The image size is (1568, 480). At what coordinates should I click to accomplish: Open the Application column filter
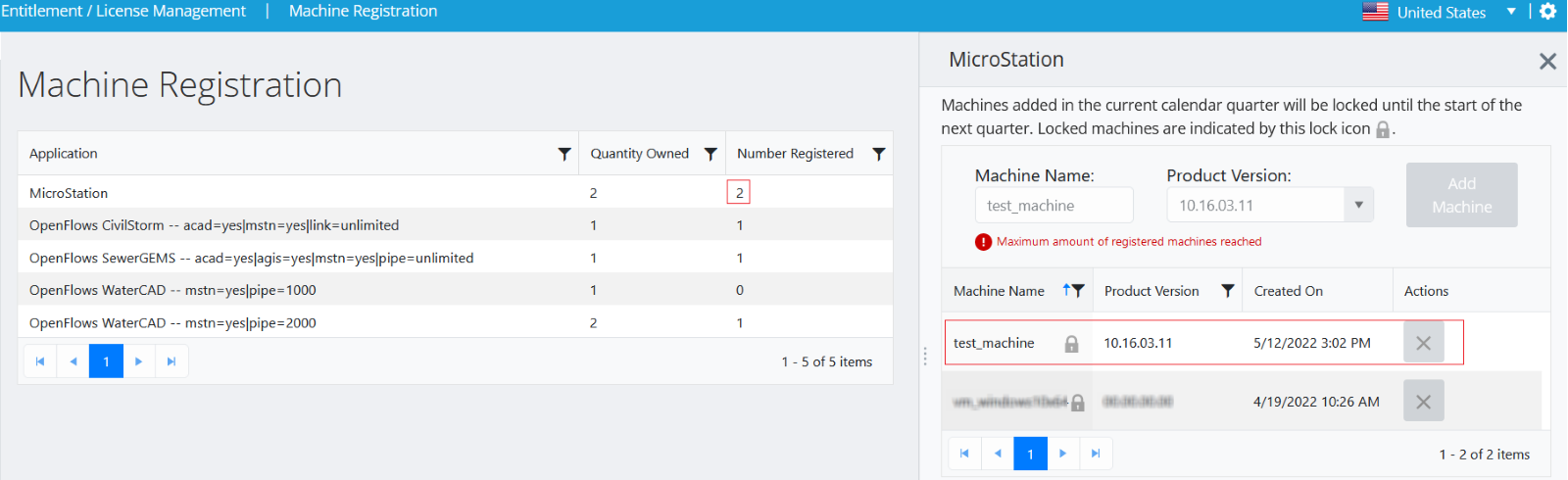[x=563, y=154]
